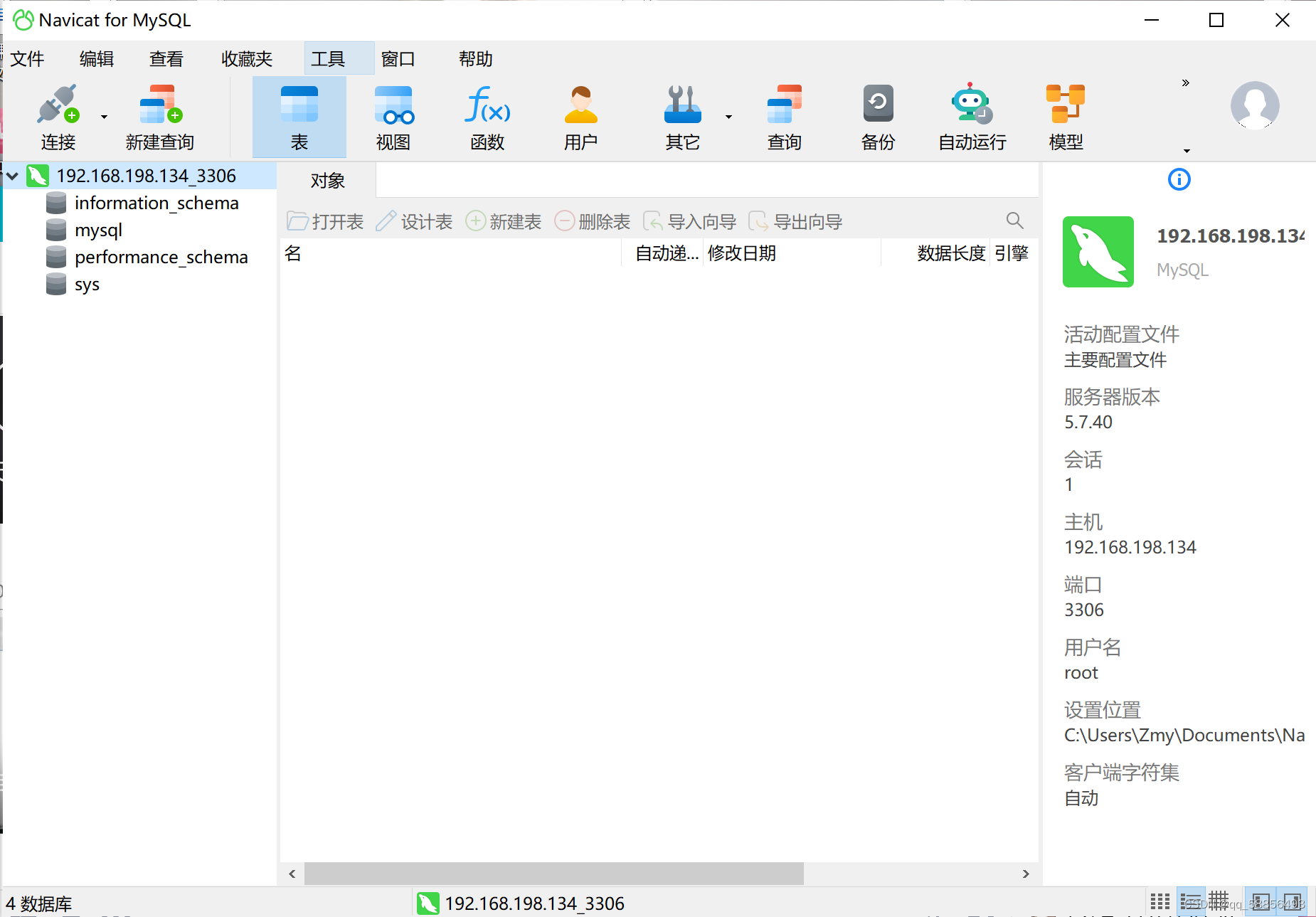1316x917 pixels.
Task: Open the small toolbar options arrow below »
Action: (x=1186, y=150)
